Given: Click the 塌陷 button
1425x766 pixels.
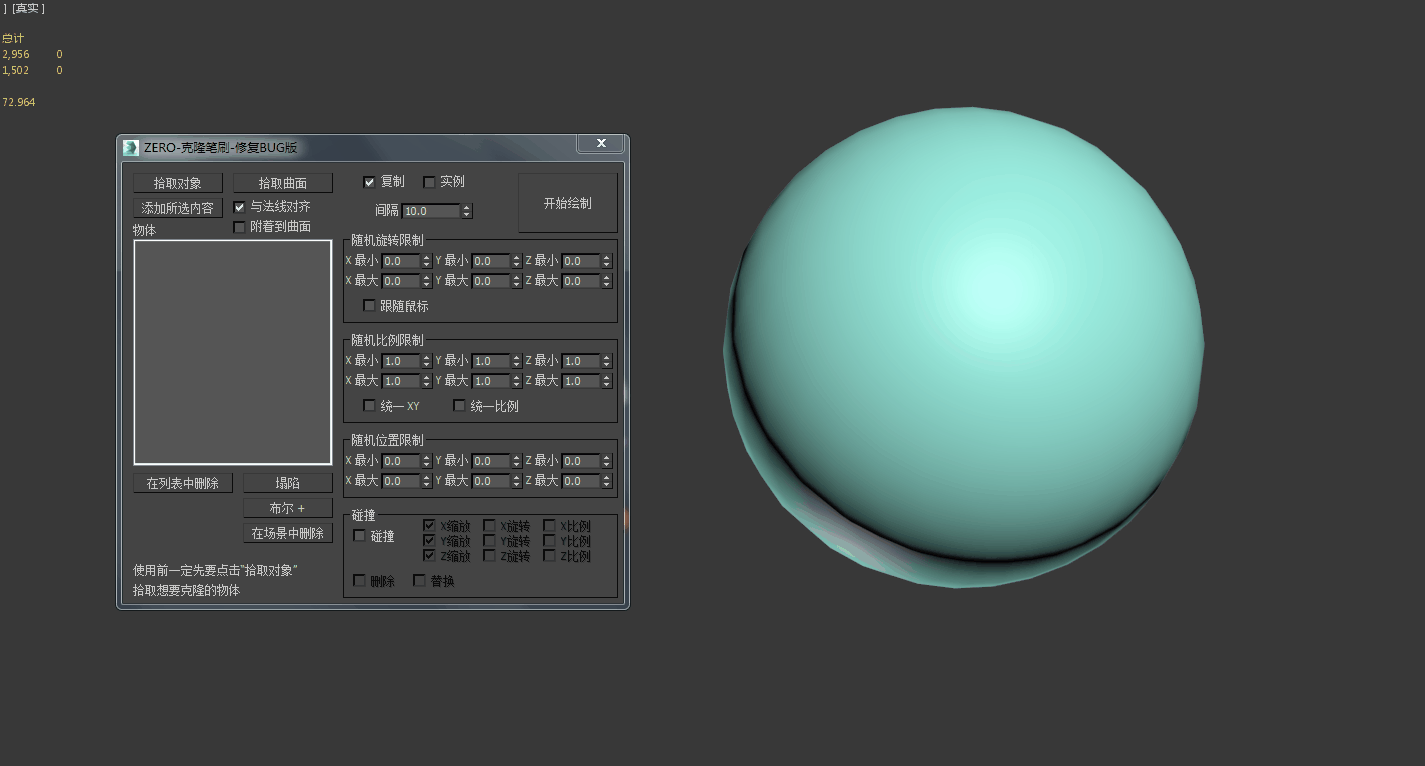Looking at the screenshot, I should point(288,483).
